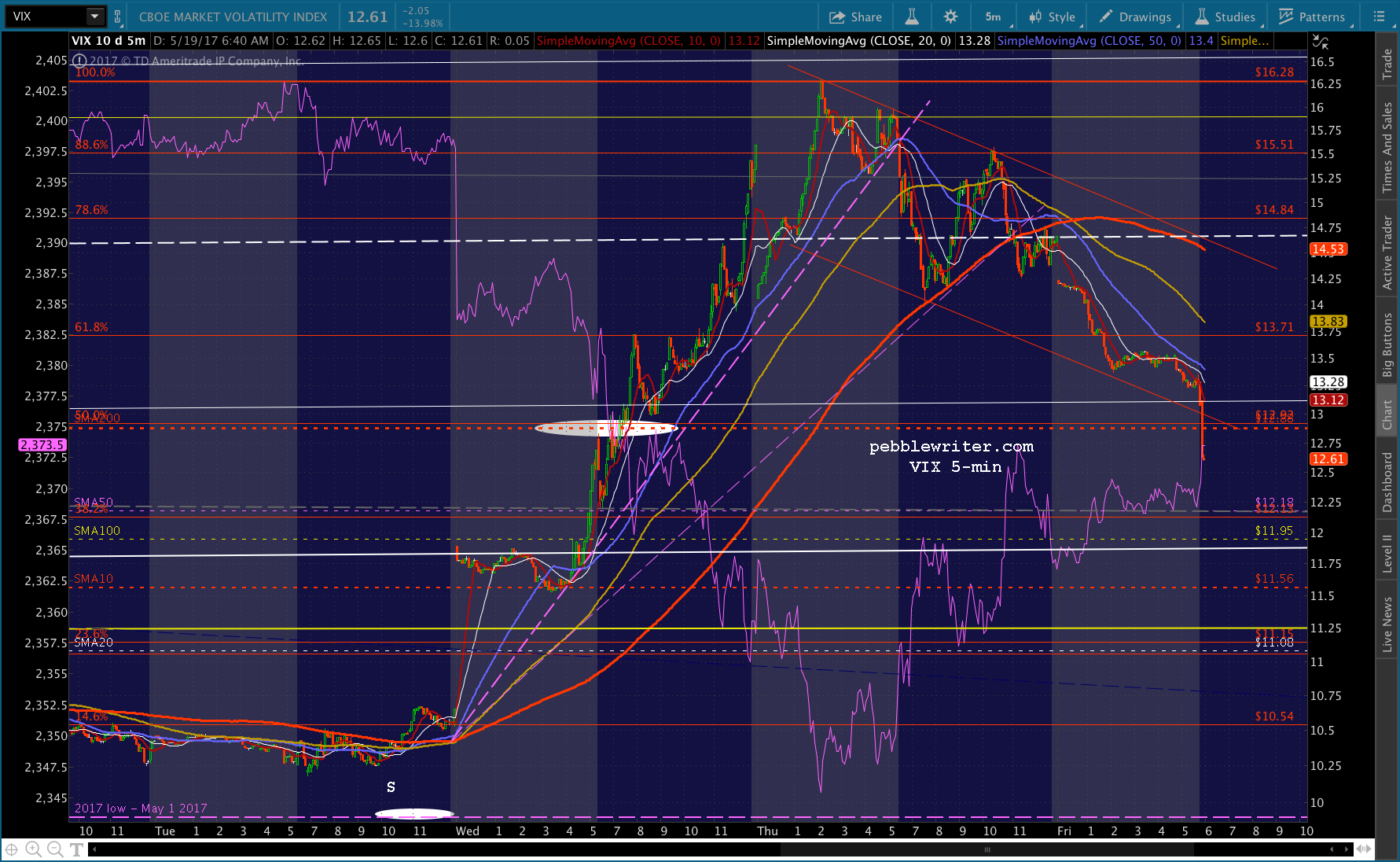Click the scrollbar right arrow near the end
The width and height of the screenshot is (1400, 862).
(1347, 849)
